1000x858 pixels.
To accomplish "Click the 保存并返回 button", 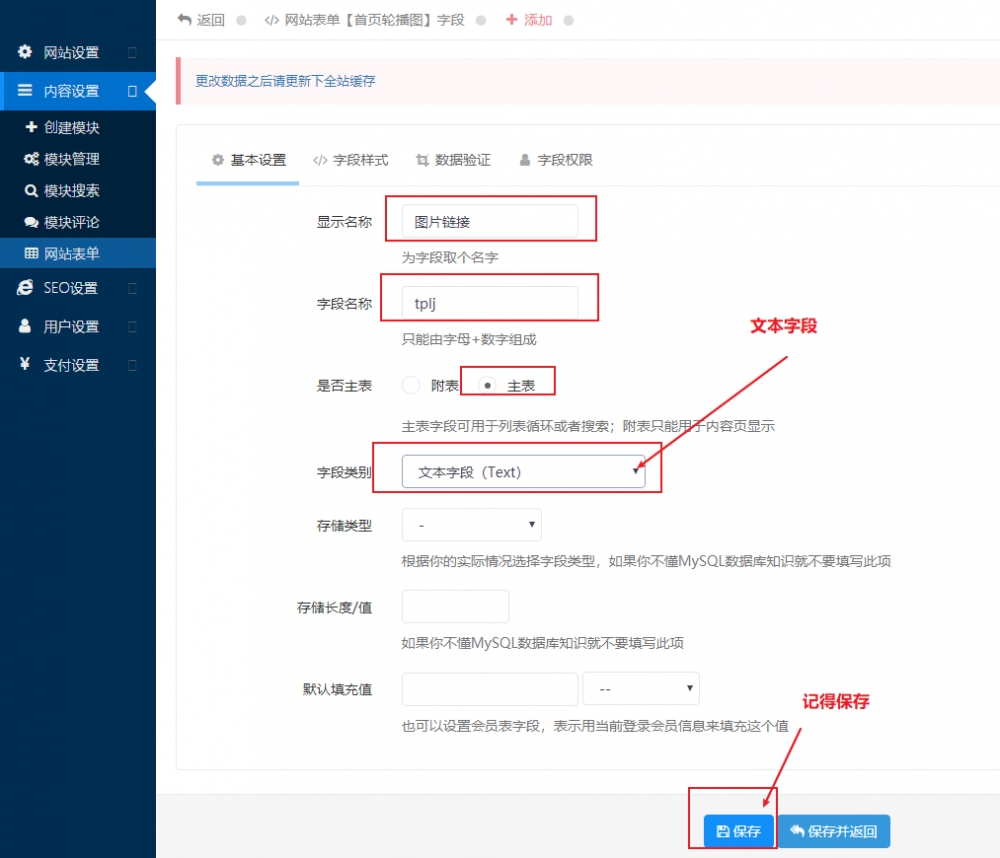I will tap(834, 831).
